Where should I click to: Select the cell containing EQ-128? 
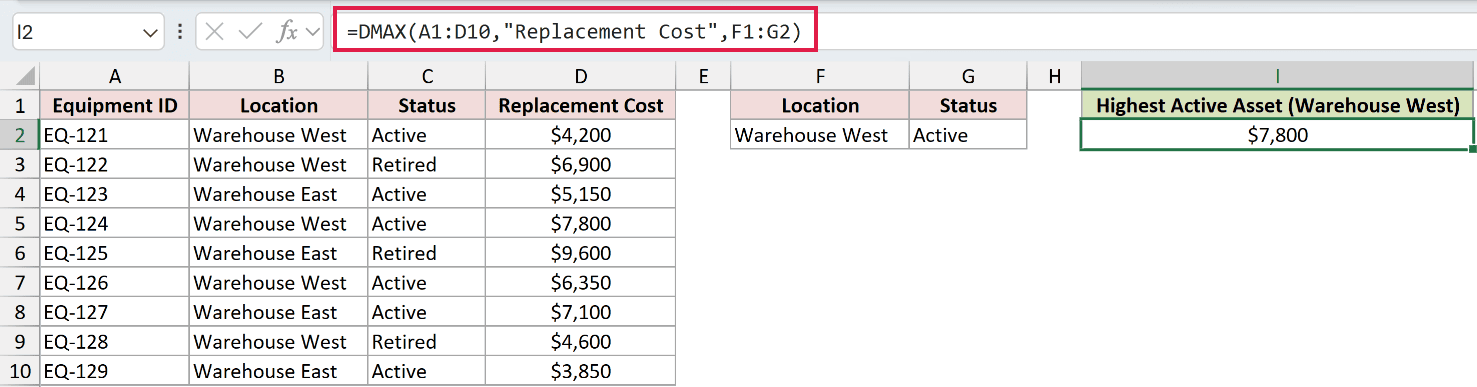(x=115, y=342)
